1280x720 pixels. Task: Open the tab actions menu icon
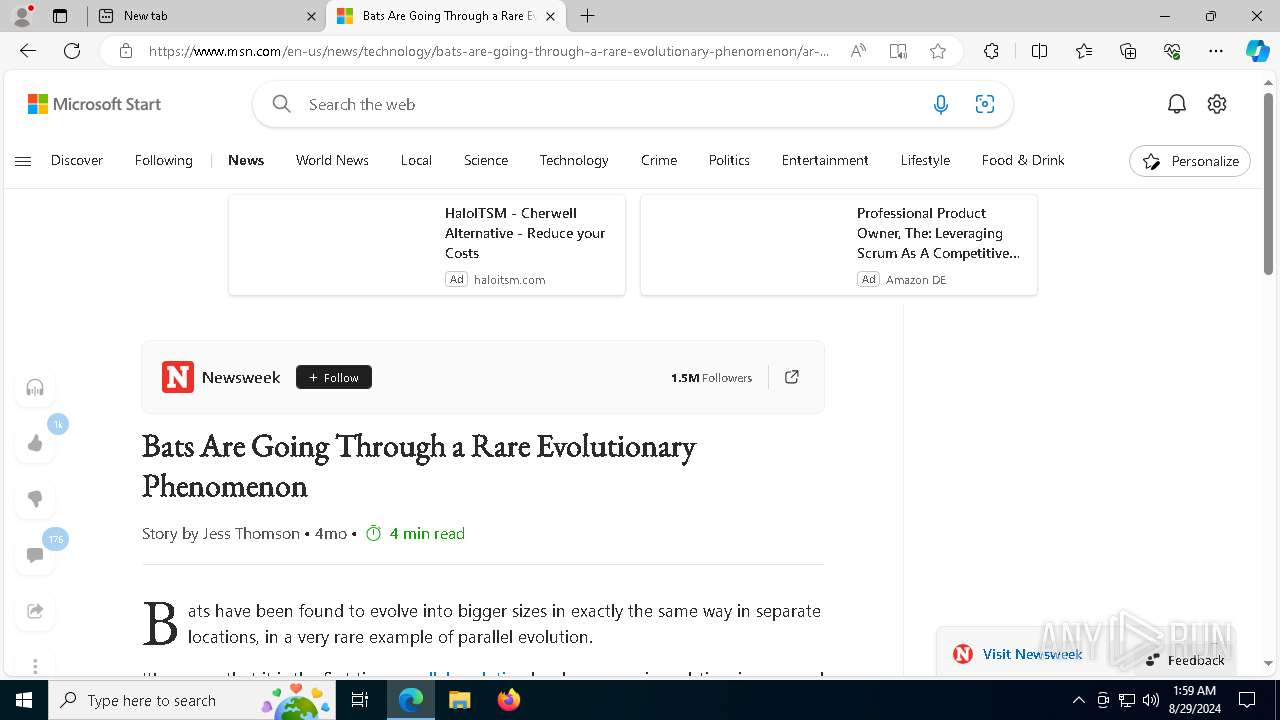click(x=60, y=16)
